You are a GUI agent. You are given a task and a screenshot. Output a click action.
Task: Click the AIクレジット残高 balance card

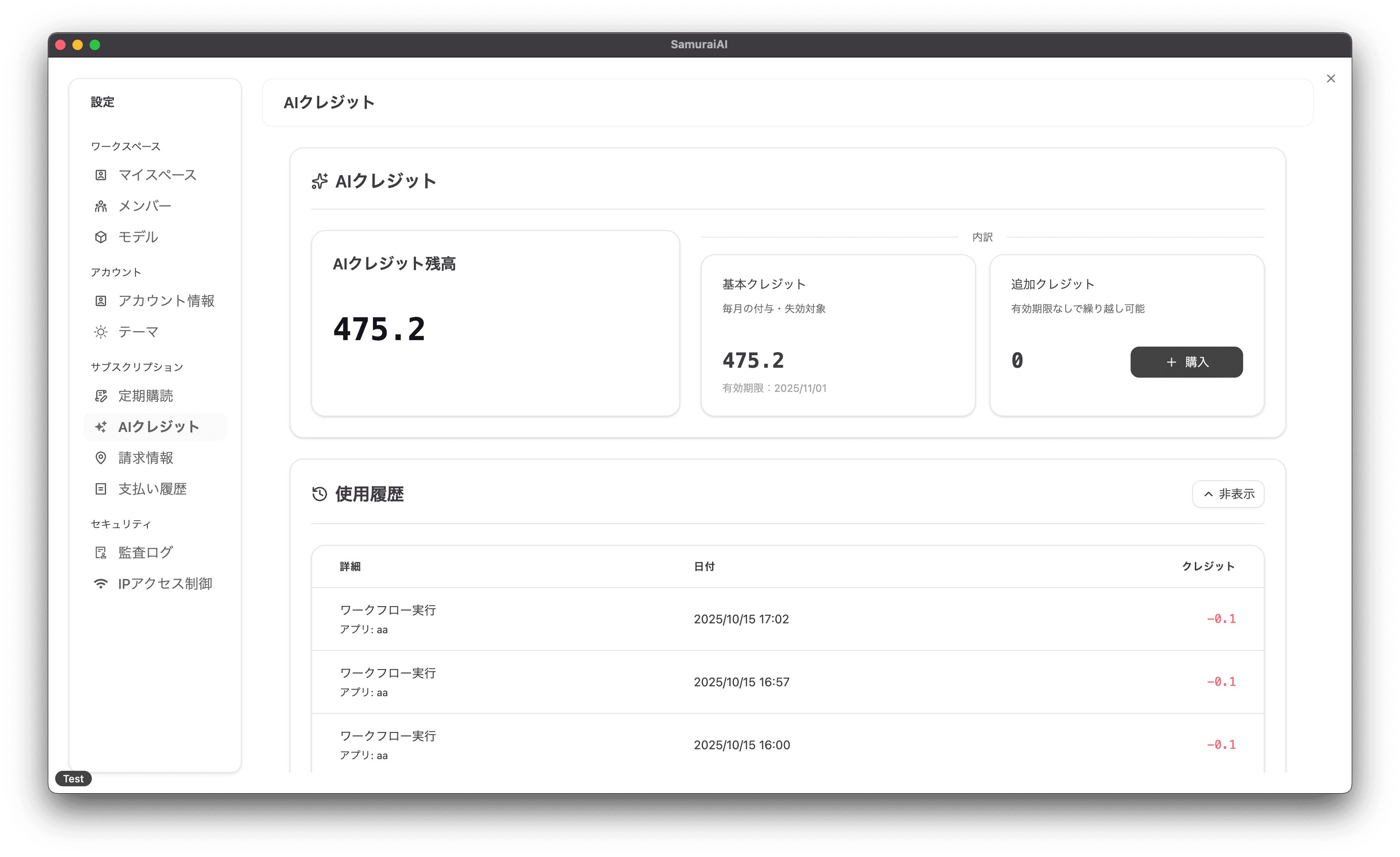(495, 323)
